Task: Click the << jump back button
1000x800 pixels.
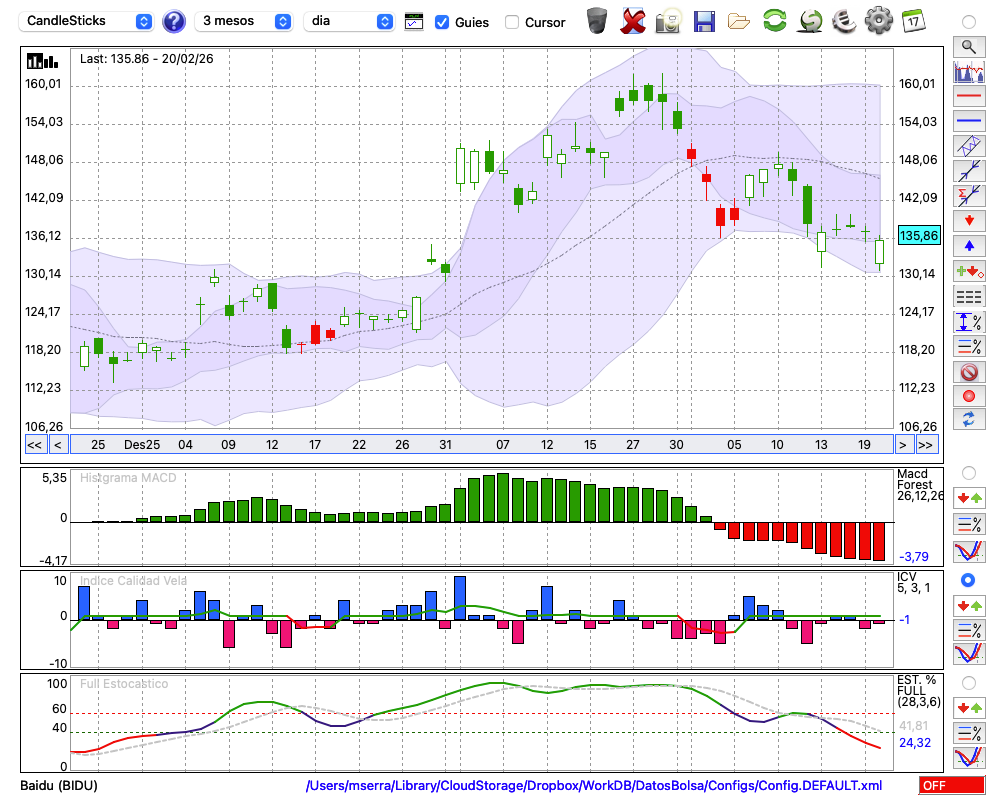Action: [34, 445]
